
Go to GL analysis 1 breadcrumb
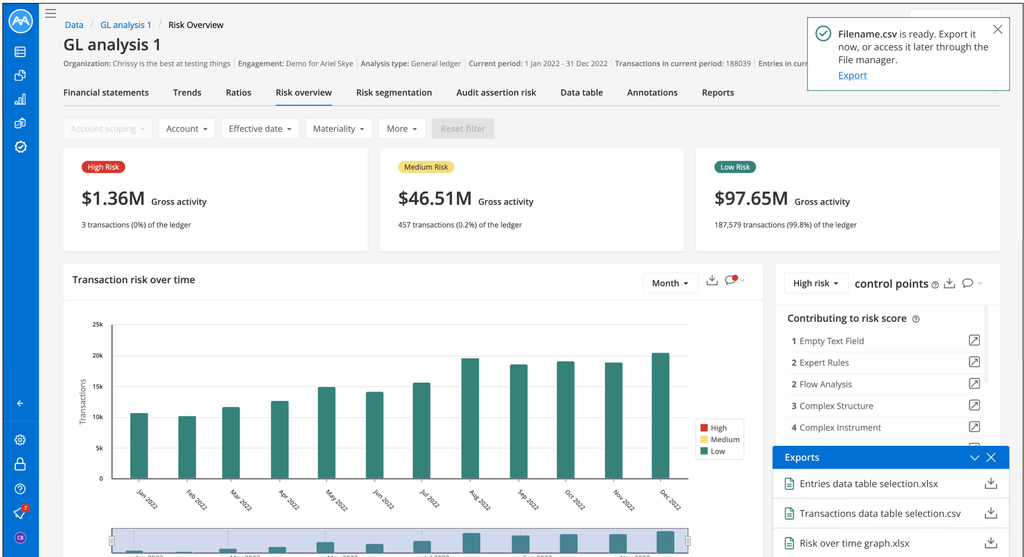125,25
